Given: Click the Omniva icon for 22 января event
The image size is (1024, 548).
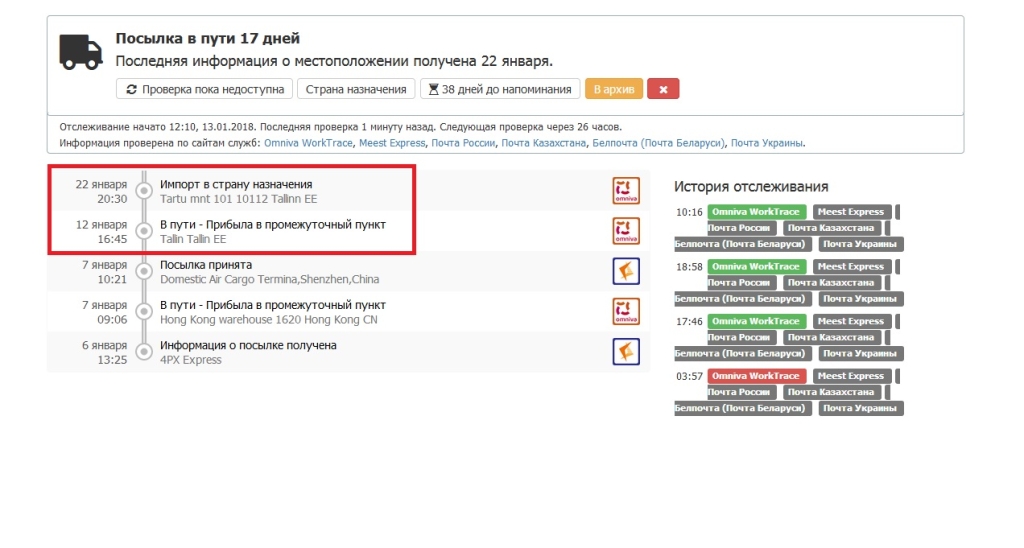Looking at the screenshot, I should click(626, 191).
